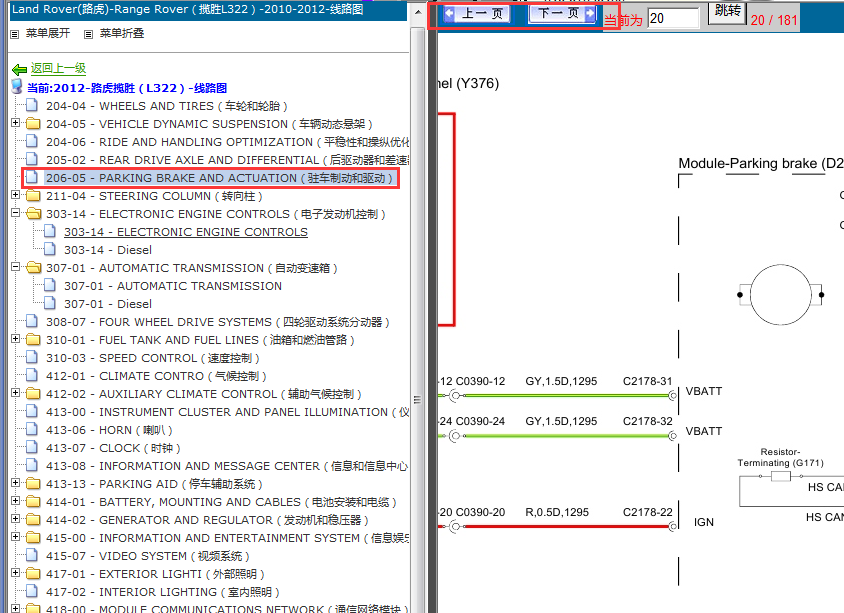The height and width of the screenshot is (613, 844).
Task: Click the Resistor-Terminating (G171) label
Action: (780, 457)
